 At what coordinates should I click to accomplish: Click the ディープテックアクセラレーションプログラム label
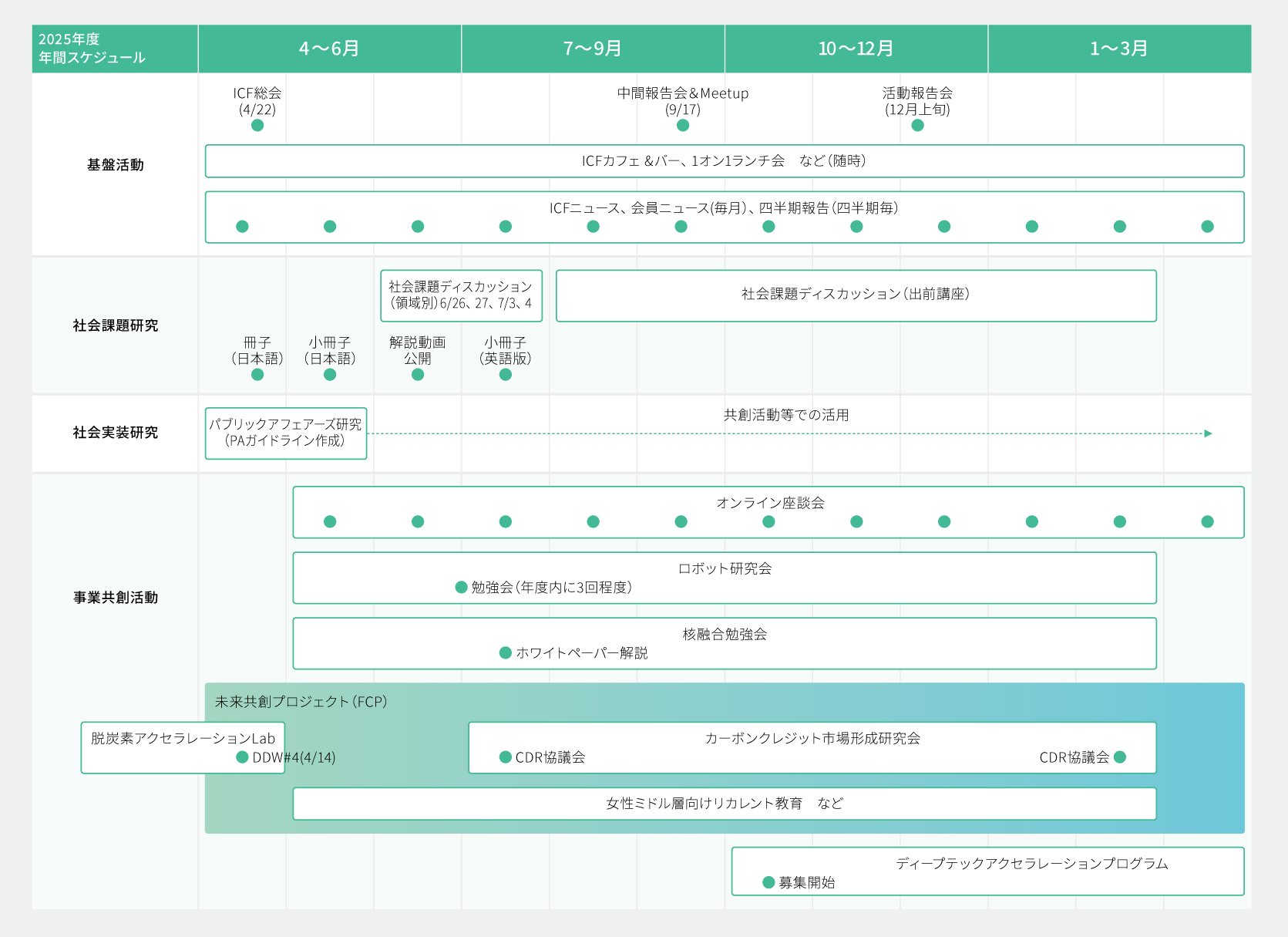click(x=1032, y=864)
